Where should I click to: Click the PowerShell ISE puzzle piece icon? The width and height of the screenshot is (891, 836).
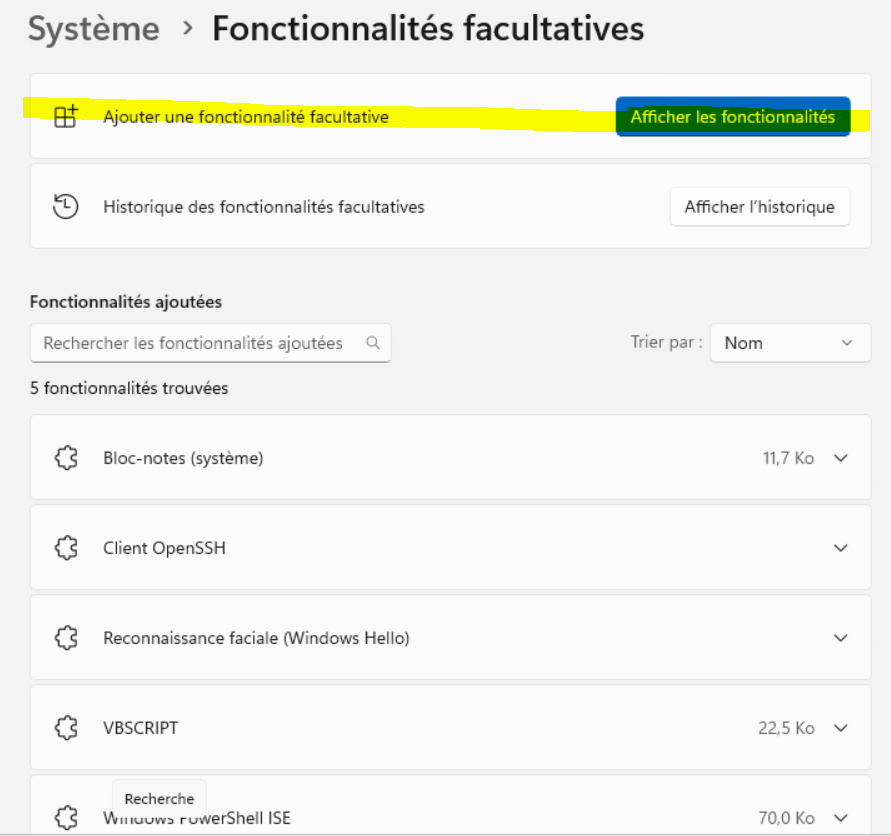pyautogui.click(x=66, y=817)
